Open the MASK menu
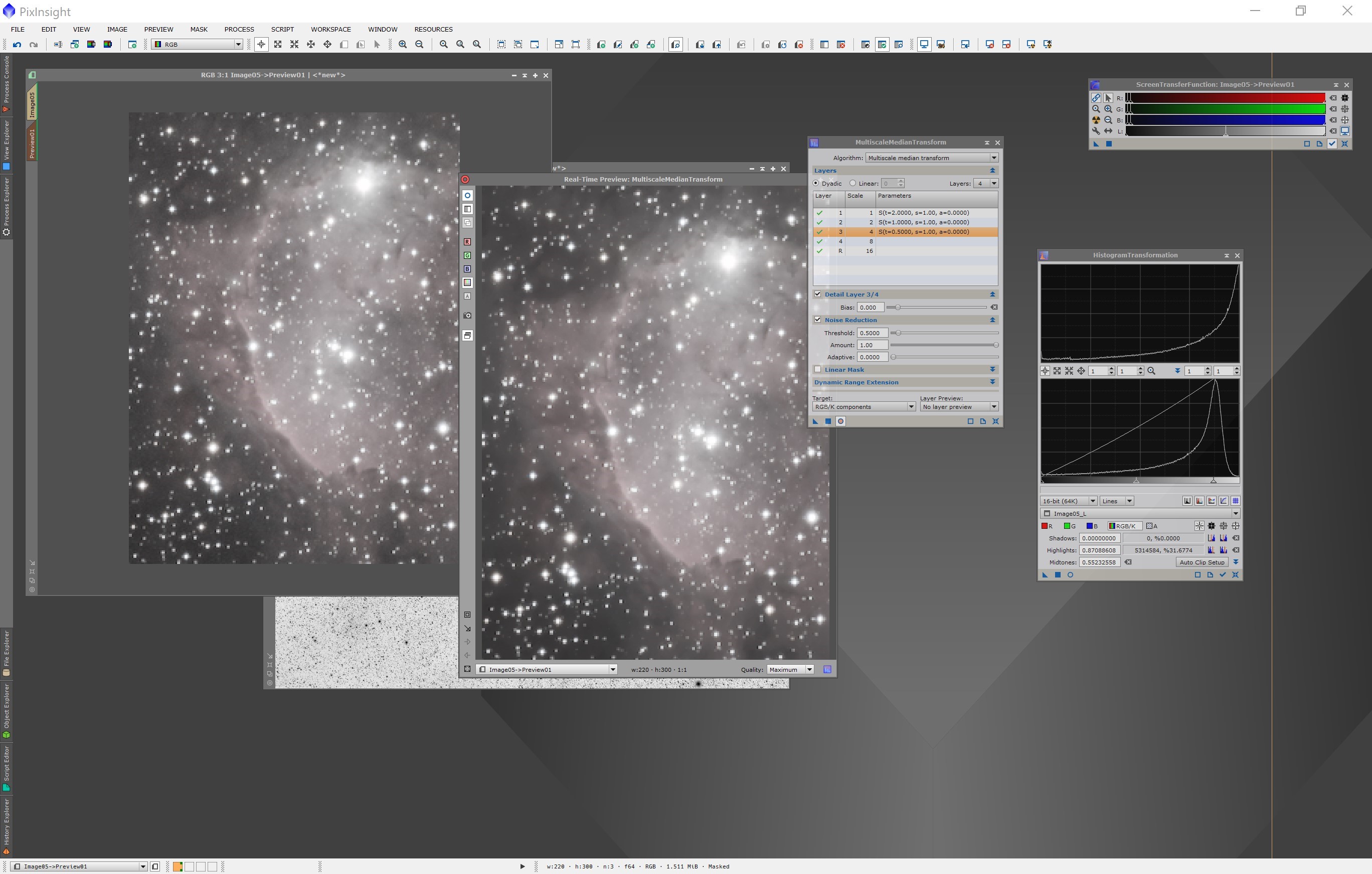The image size is (1372, 874). (x=199, y=29)
